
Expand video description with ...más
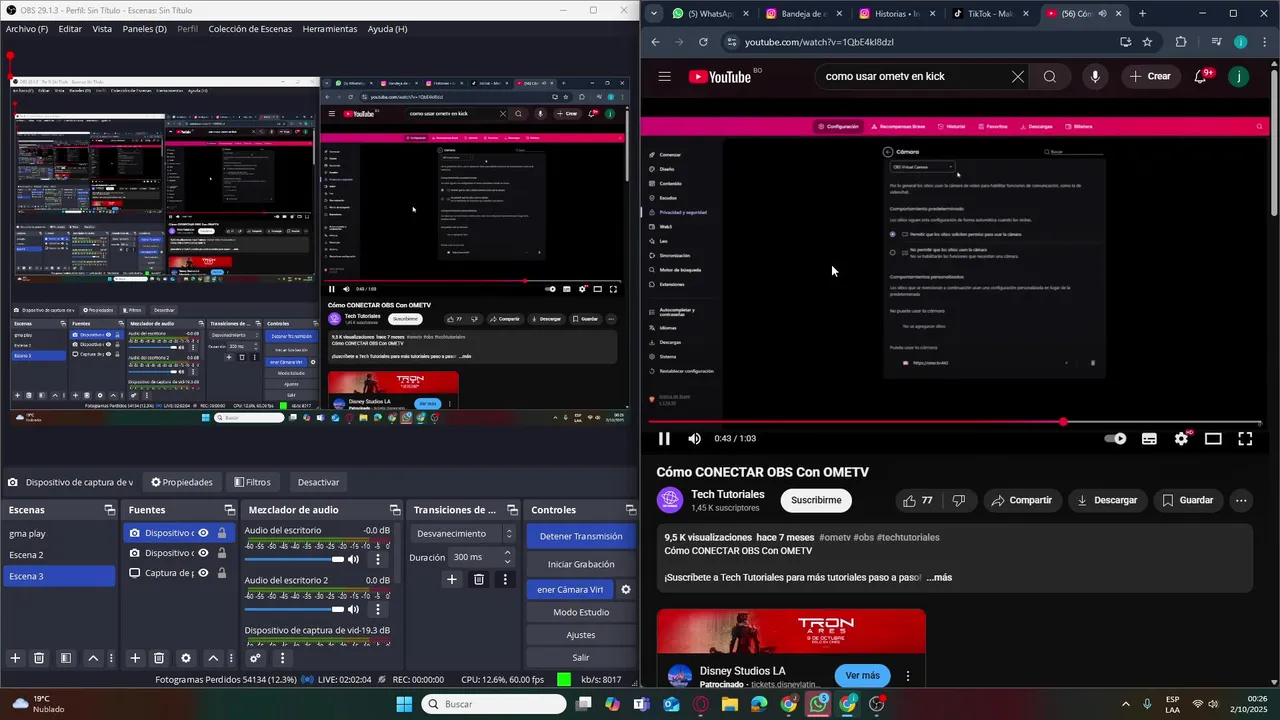(x=939, y=578)
